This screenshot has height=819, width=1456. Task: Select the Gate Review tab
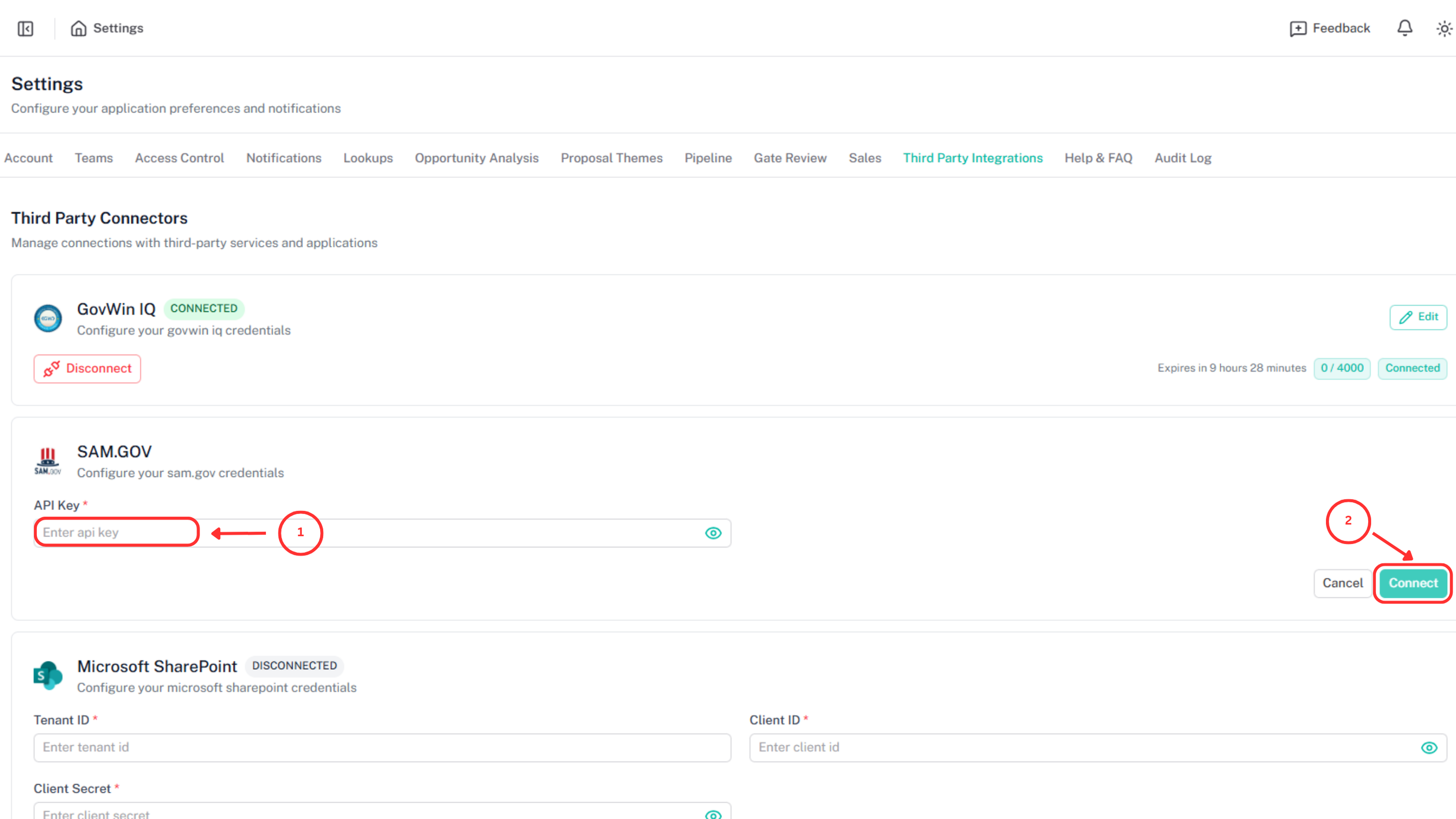790,158
